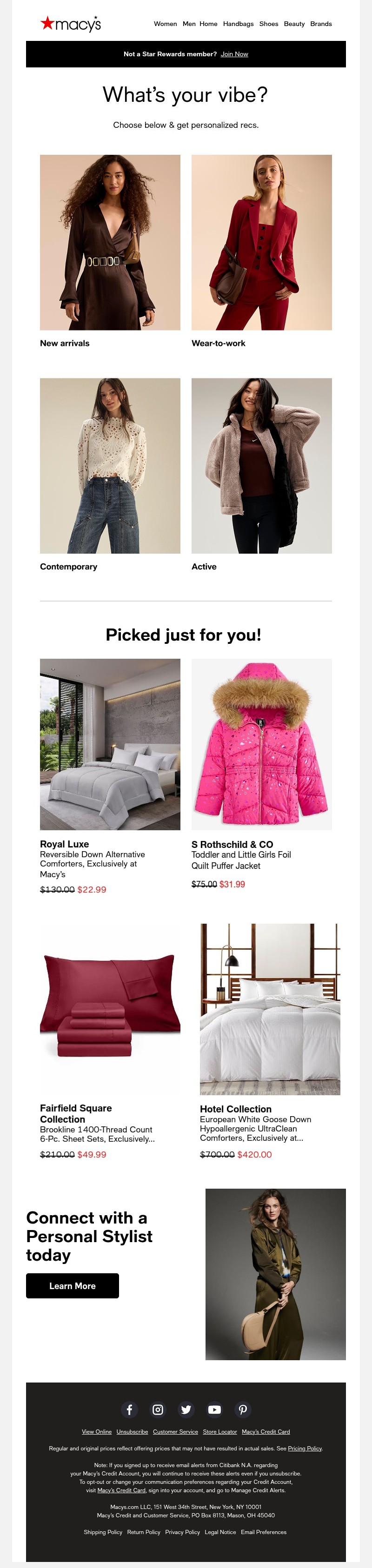View the Royal Luxe comforter product image
The width and height of the screenshot is (372, 1568).
click(x=110, y=744)
